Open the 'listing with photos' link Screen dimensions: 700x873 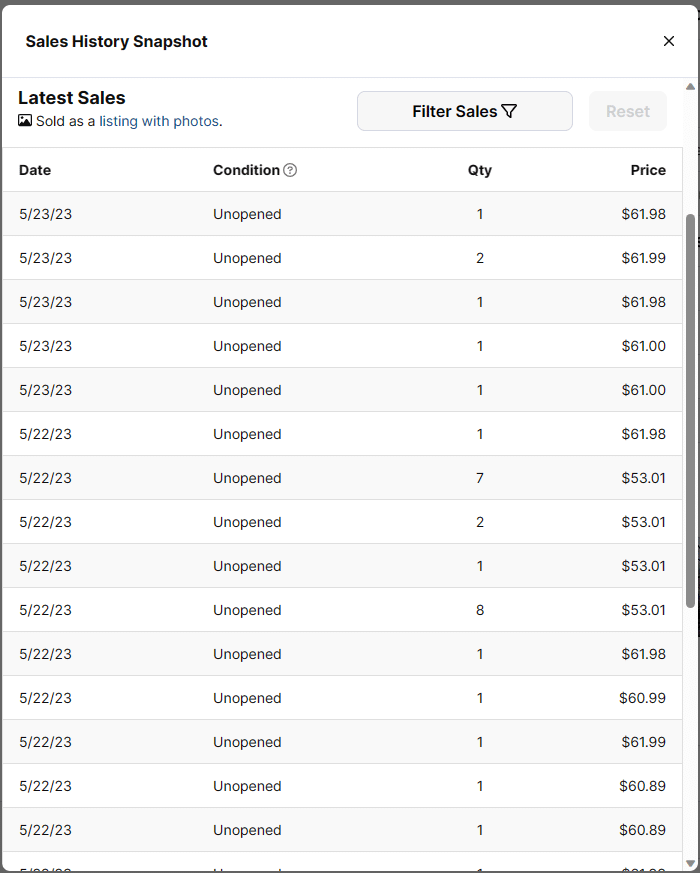coord(159,121)
